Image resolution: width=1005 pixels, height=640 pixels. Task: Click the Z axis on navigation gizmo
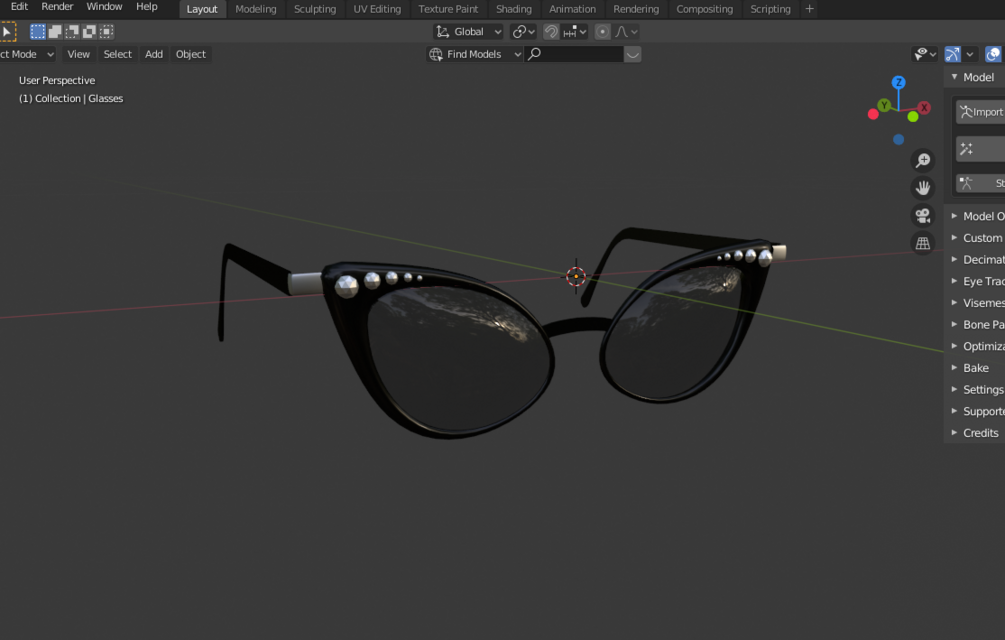[x=898, y=82]
